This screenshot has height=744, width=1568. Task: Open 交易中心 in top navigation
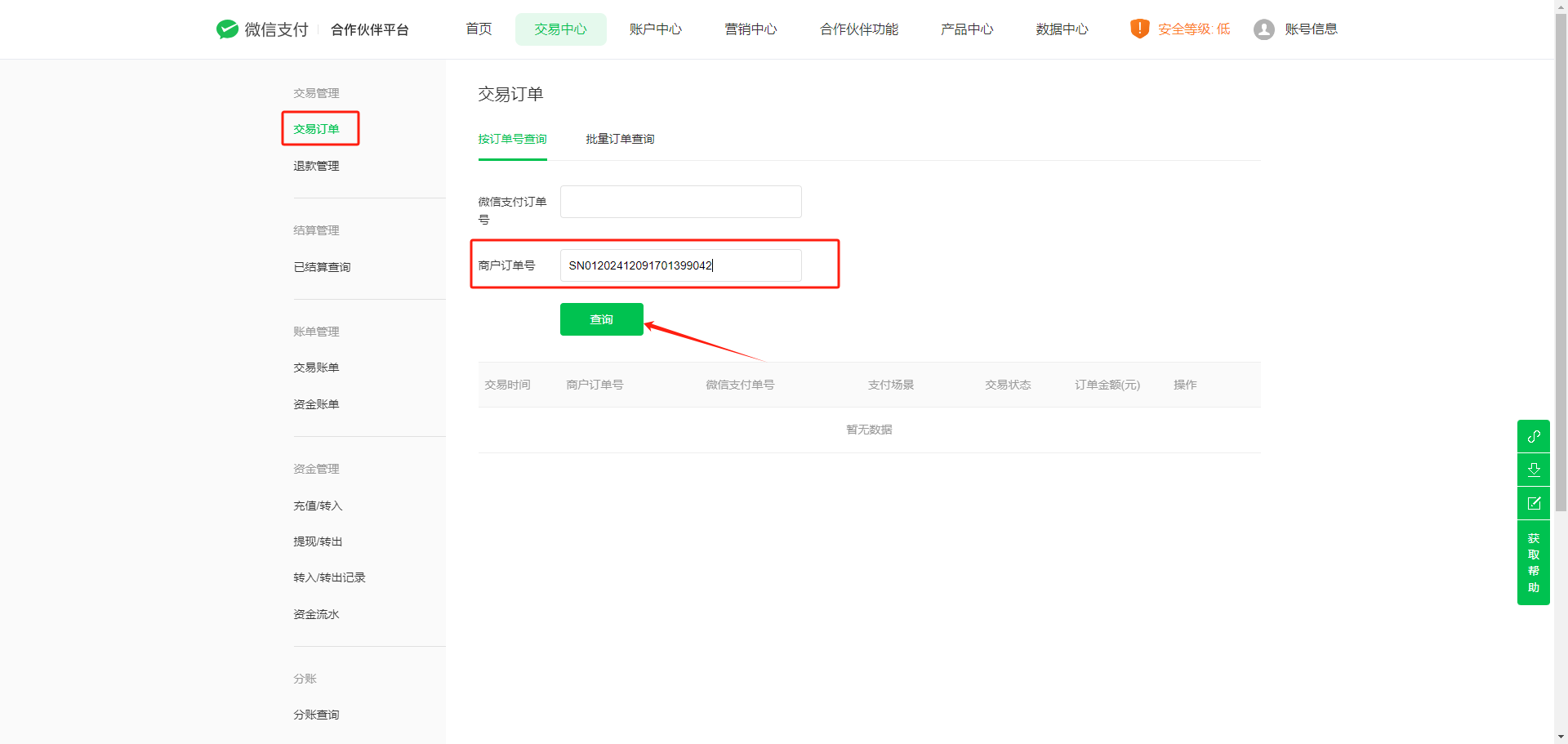(560, 29)
